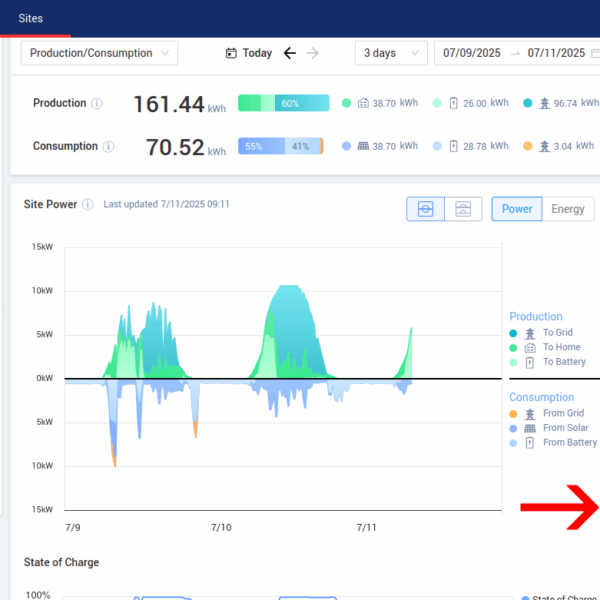Click the Consumption 41% bar segment
Viewport: 600px width, 600px height.
click(x=302, y=146)
